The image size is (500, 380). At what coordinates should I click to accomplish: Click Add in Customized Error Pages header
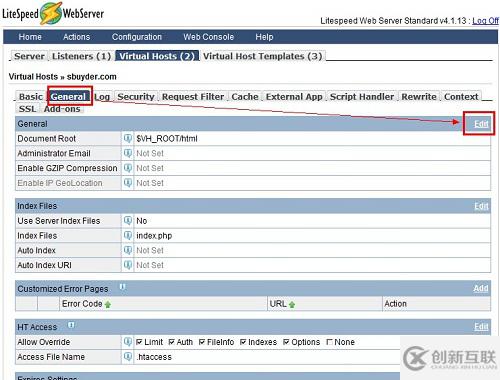pyautogui.click(x=481, y=288)
